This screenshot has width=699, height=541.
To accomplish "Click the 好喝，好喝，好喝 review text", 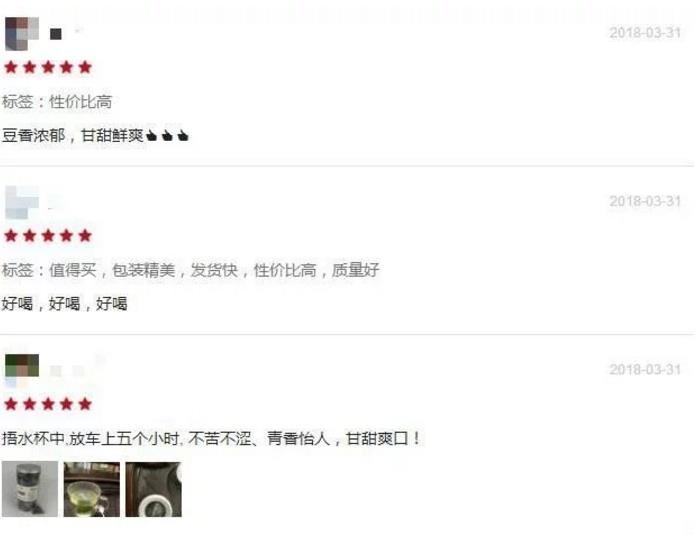I will (65, 304).
